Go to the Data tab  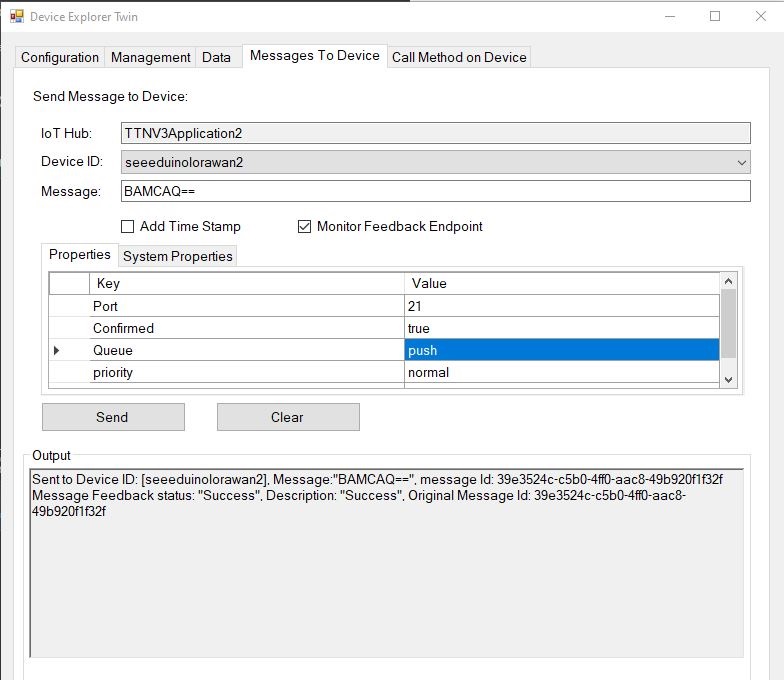(x=216, y=57)
